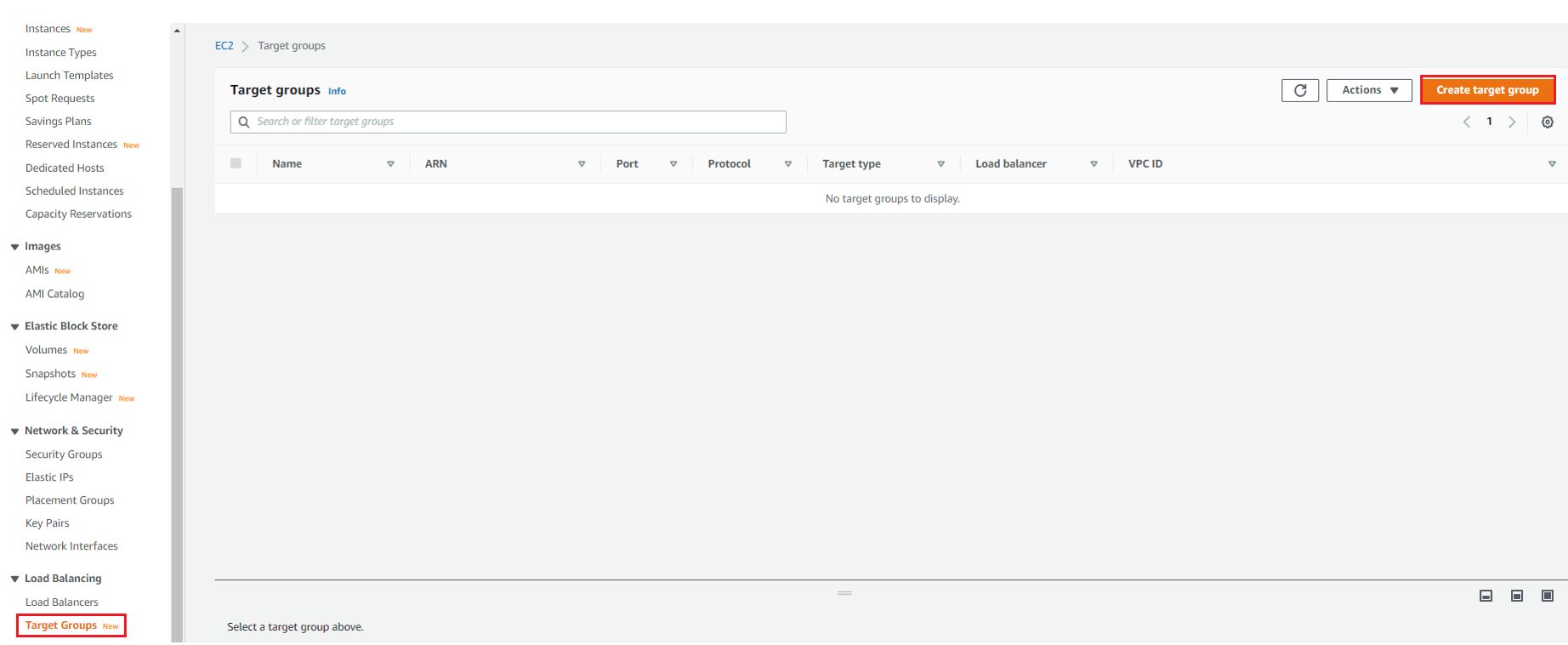Viewport: 1568px width, 645px height.
Task: Click page number 1
Action: [x=1489, y=122]
